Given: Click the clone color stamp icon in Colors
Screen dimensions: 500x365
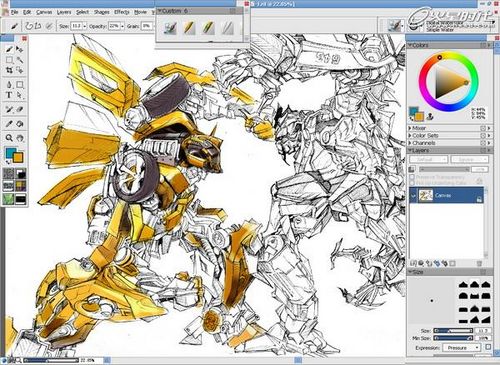Looking at the screenshot, I should tap(430, 116).
